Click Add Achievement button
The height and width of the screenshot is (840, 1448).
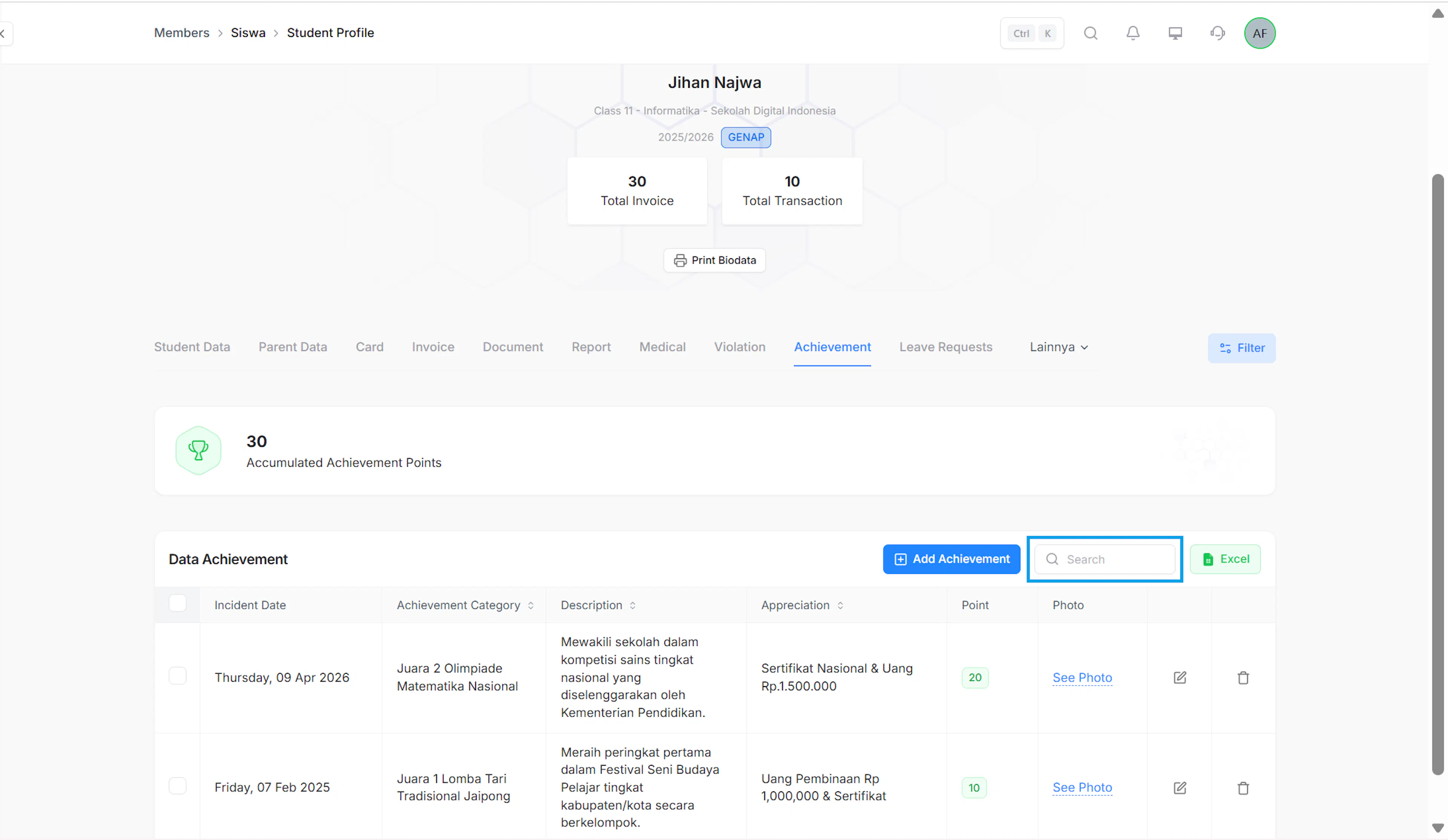tap(951, 559)
